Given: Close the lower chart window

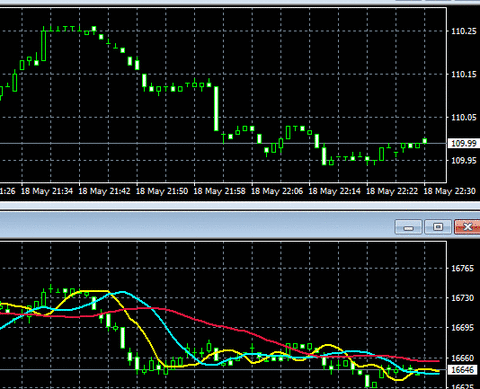Looking at the screenshot, I should (x=467, y=227).
